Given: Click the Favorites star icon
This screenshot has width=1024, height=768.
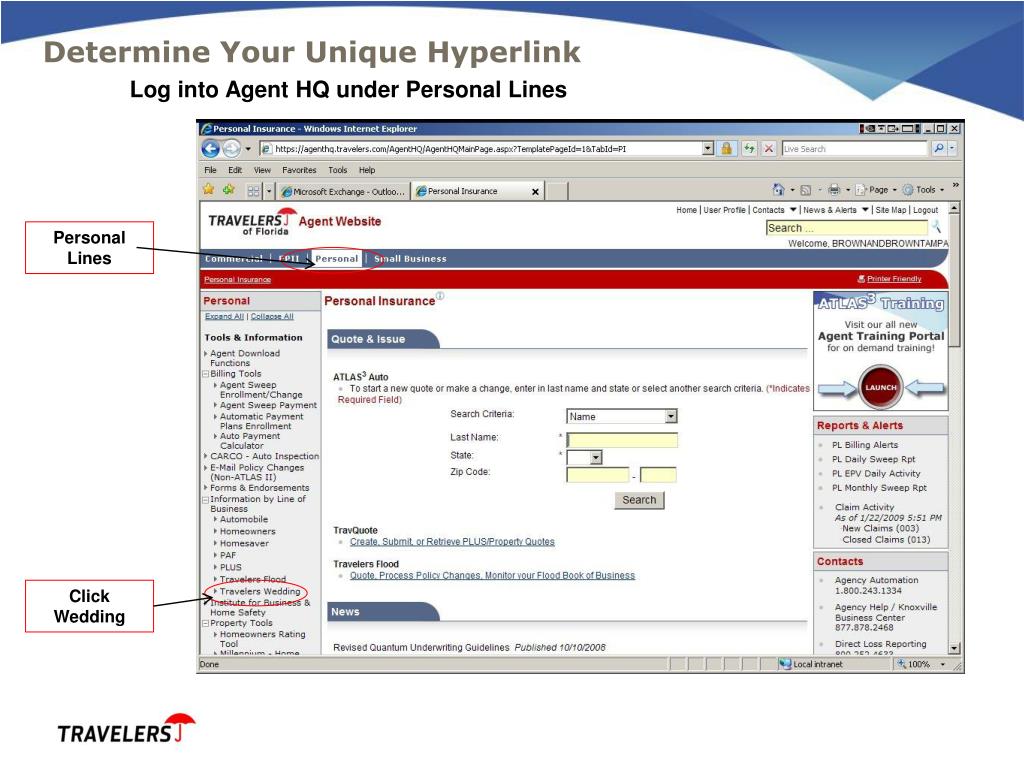Looking at the screenshot, I should coord(208,189).
